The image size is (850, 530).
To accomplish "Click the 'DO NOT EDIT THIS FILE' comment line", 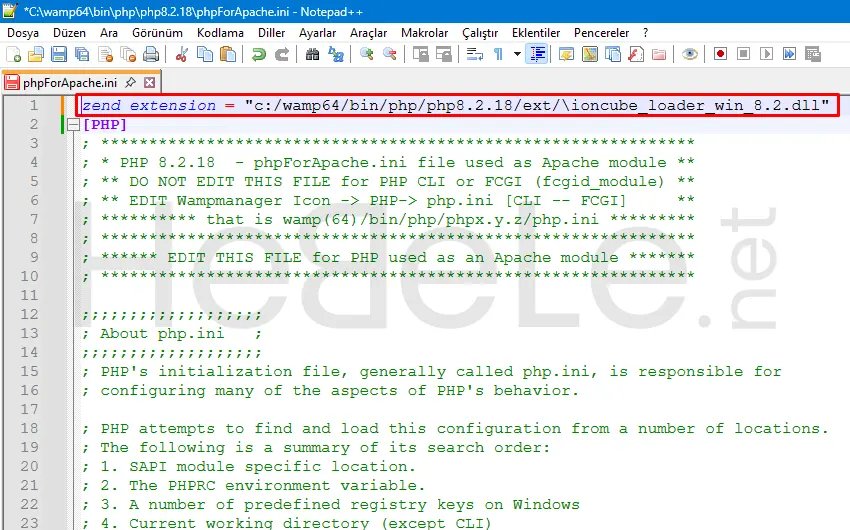I will tap(388, 182).
